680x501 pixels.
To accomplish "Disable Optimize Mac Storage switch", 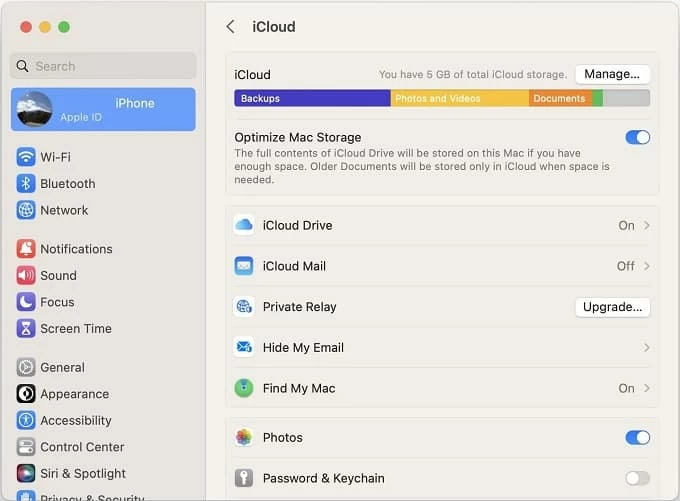I will 637,137.
